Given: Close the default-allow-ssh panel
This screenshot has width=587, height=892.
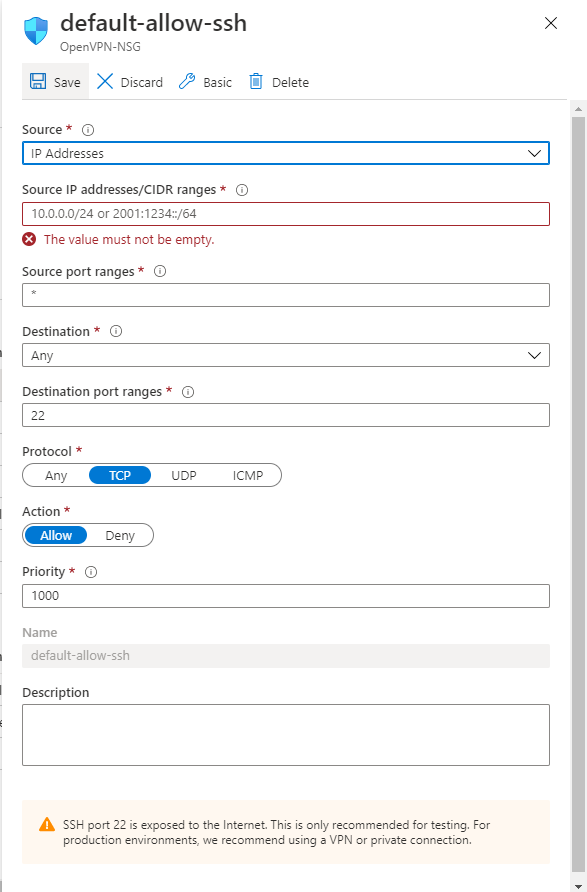Looking at the screenshot, I should 551,23.
